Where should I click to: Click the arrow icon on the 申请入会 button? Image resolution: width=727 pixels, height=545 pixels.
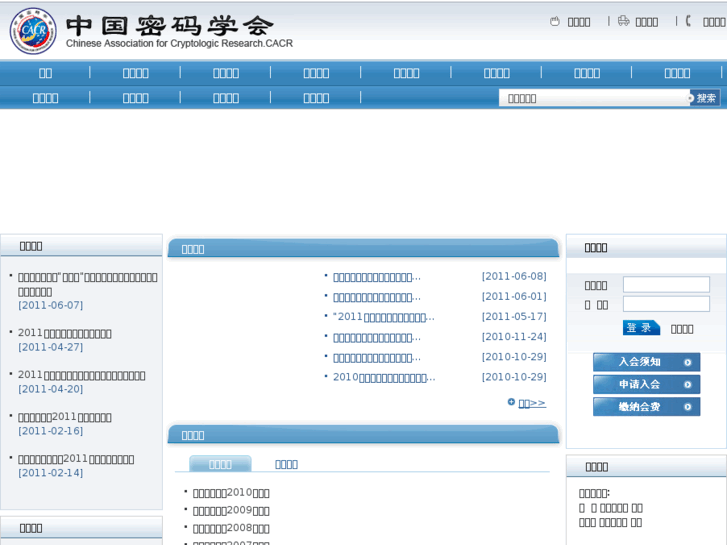tap(688, 385)
